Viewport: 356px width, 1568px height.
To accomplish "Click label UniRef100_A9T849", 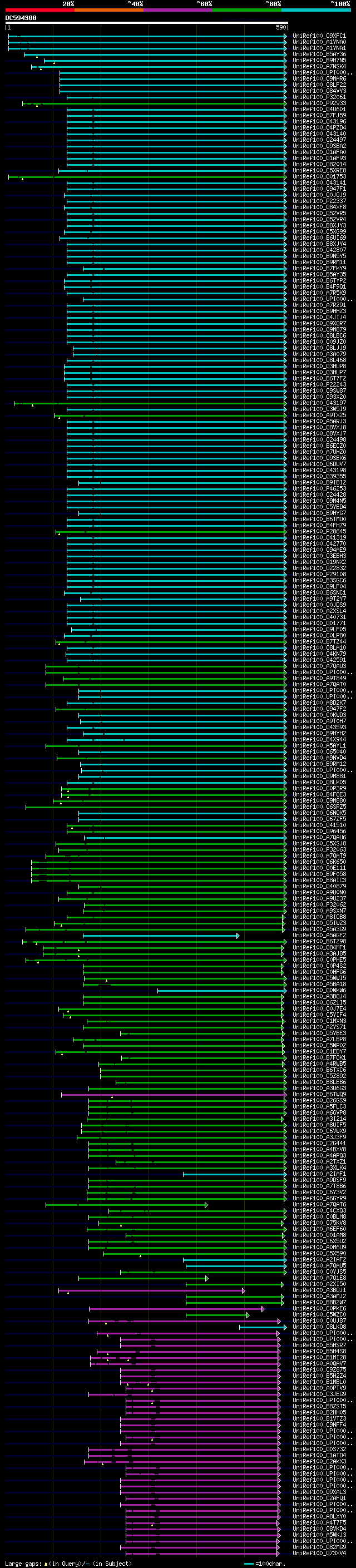I will click(319, 678).
